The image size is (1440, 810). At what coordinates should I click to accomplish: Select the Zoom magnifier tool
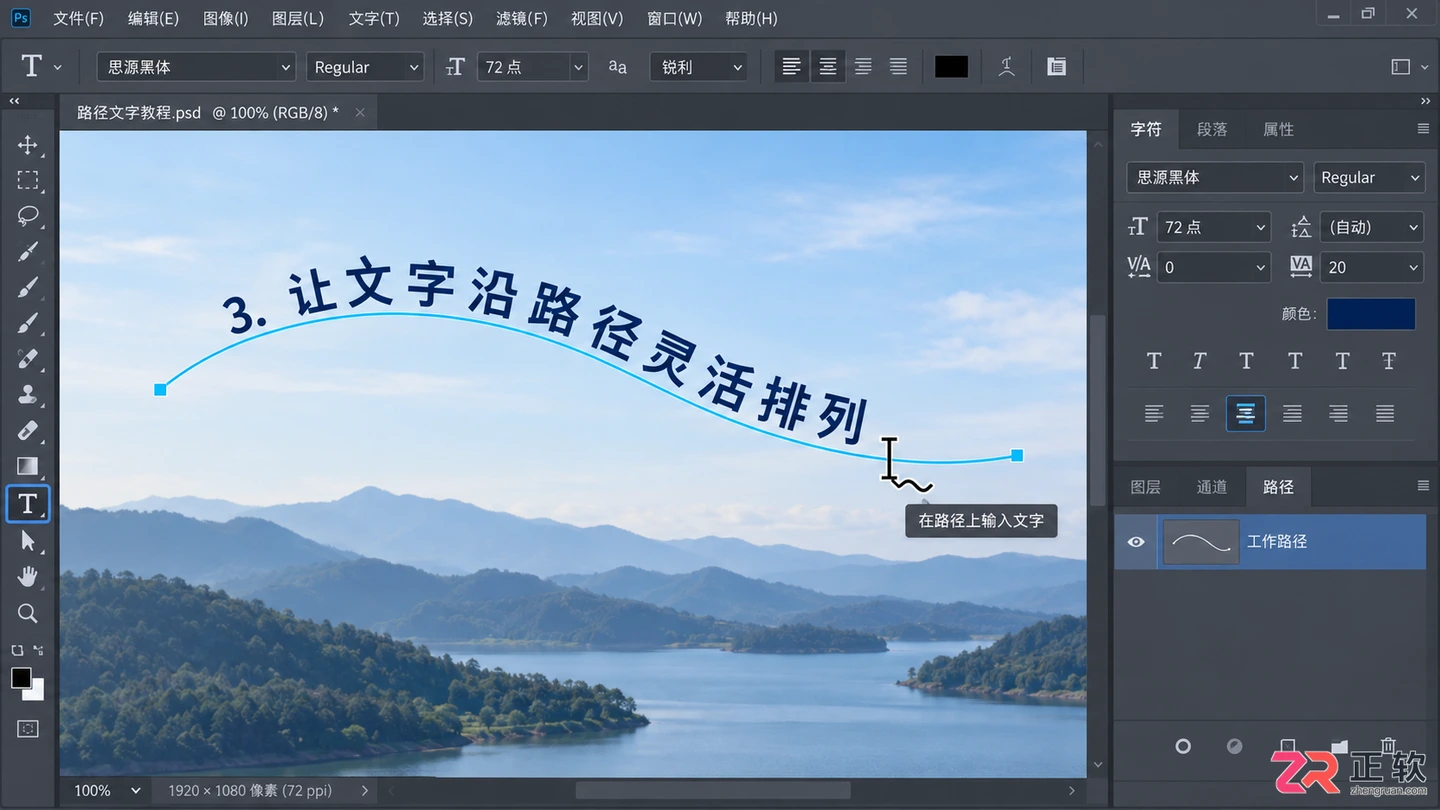[x=28, y=613]
